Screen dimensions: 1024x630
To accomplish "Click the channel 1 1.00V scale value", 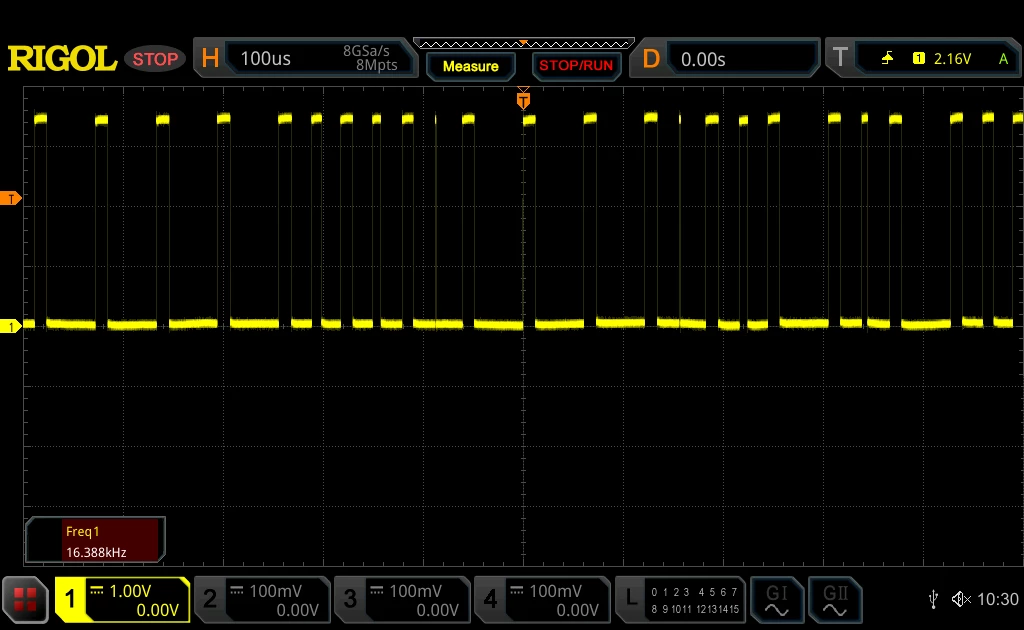I will (x=130, y=591).
